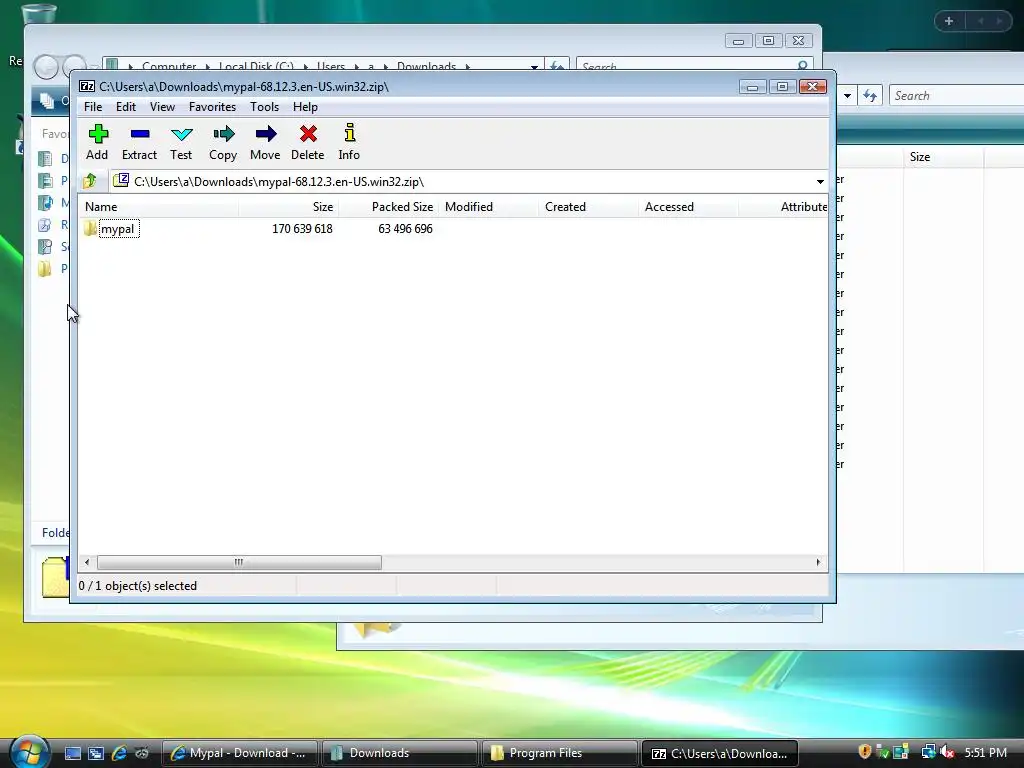This screenshot has width=1024, height=768.
Task: Open Internet Explorer quick launch icon
Action: (x=119, y=753)
